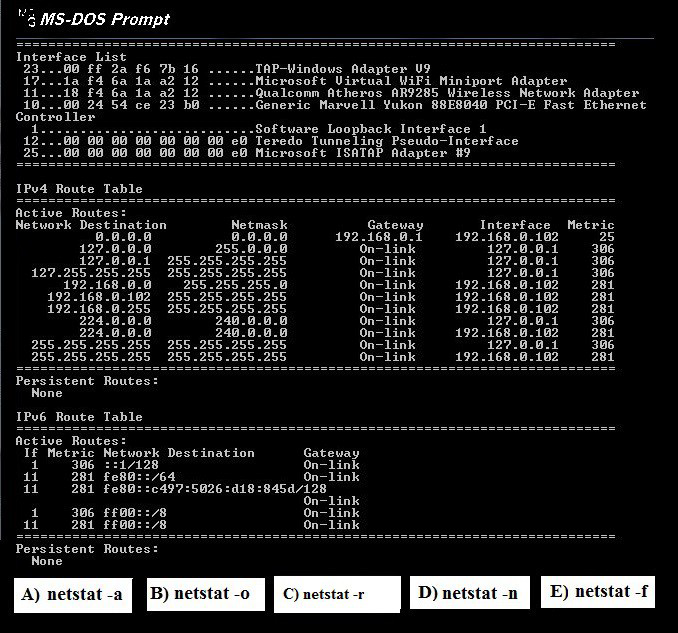Viewport: 678px width, 633px height.
Task: Click the 'IPv4 Route Table' heading
Action: 79,189
